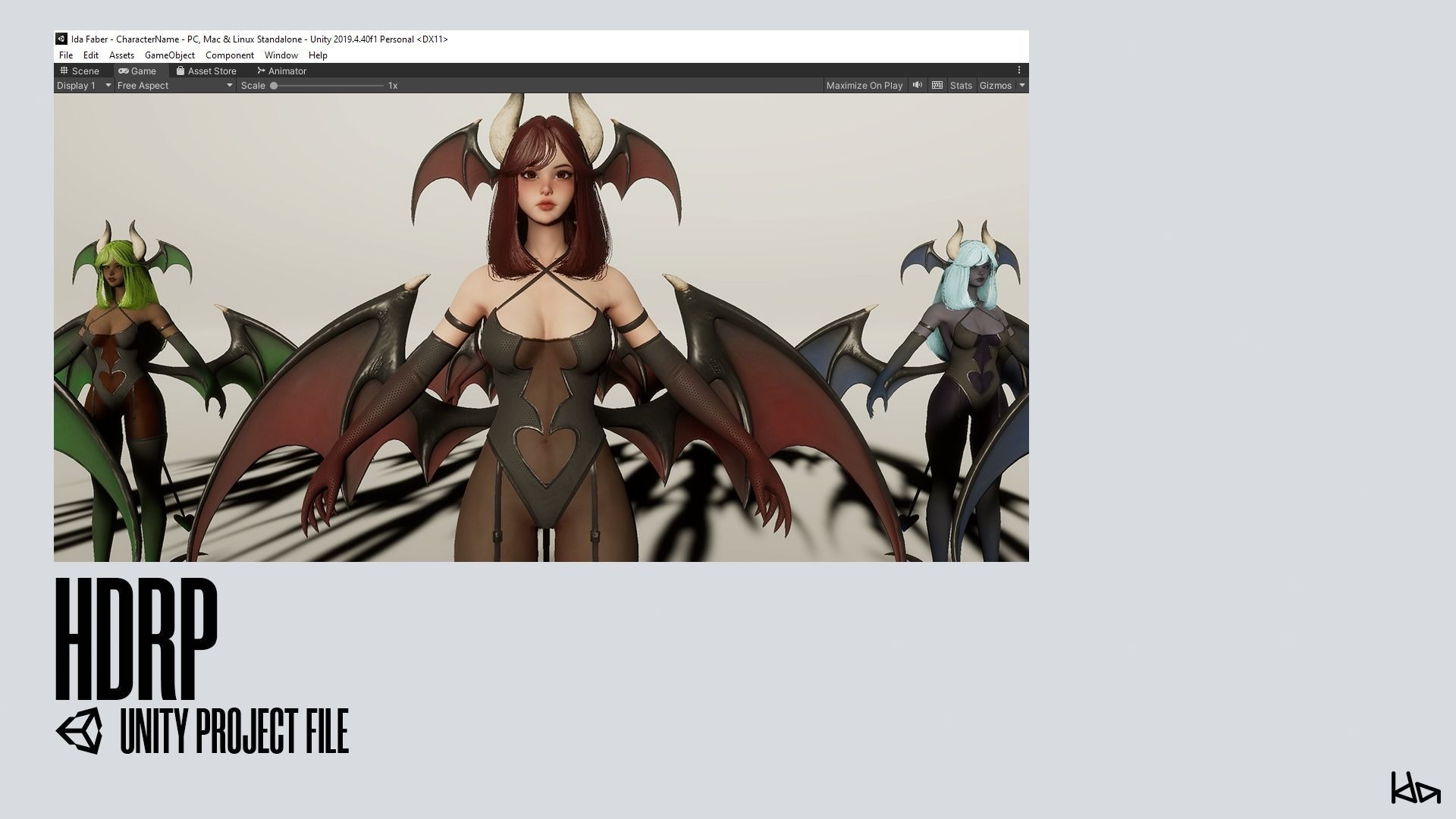Click the Scale slider handle
Viewport: 1456px width, 819px height.
(x=274, y=86)
